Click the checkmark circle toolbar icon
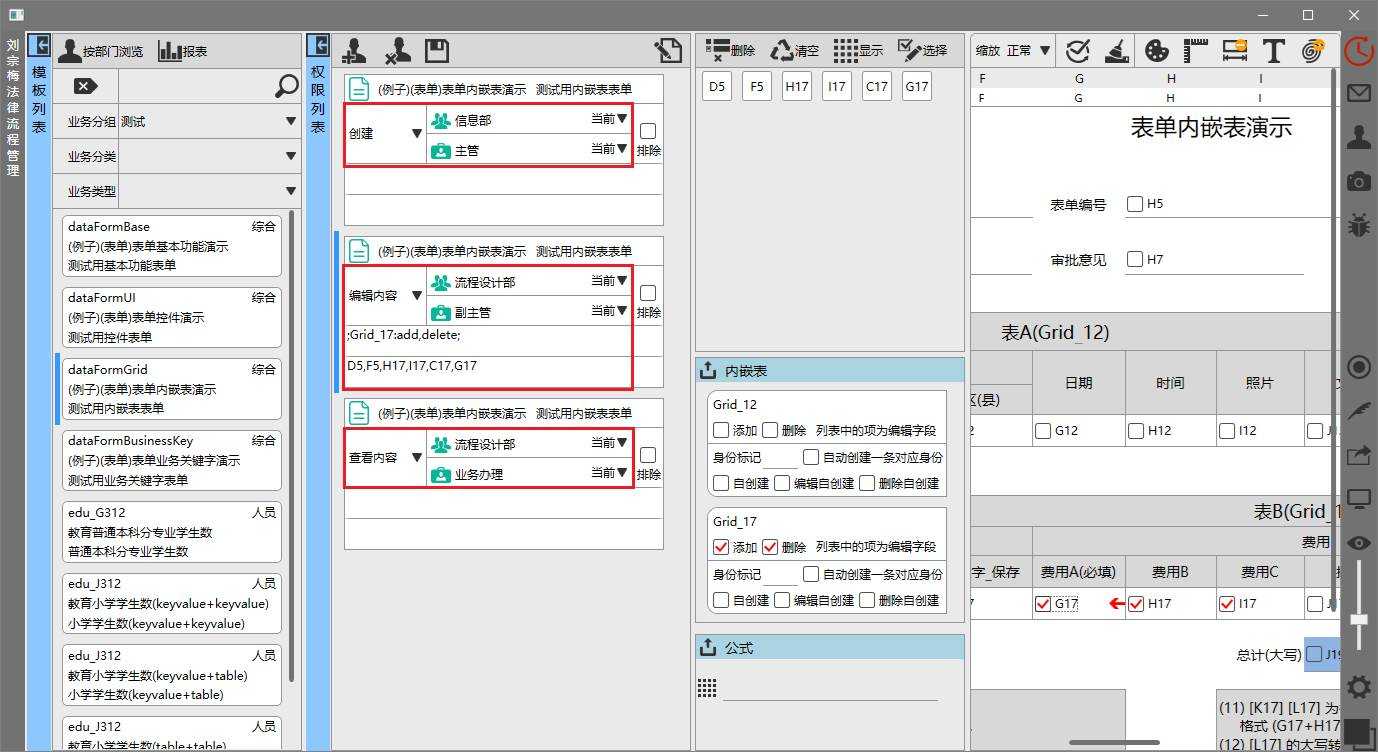 (x=1078, y=51)
